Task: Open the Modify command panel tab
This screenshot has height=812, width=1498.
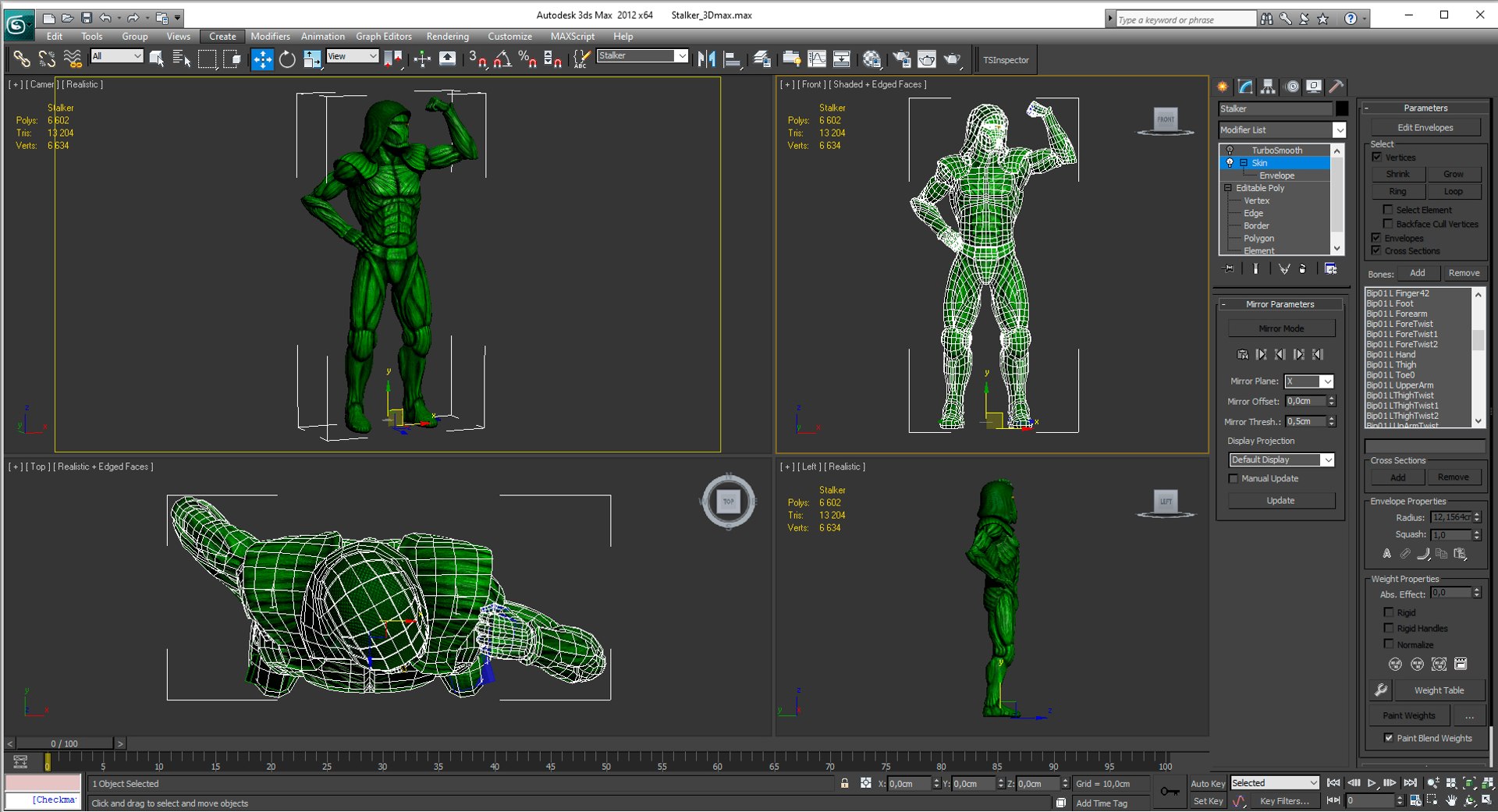Action: pos(1245,87)
